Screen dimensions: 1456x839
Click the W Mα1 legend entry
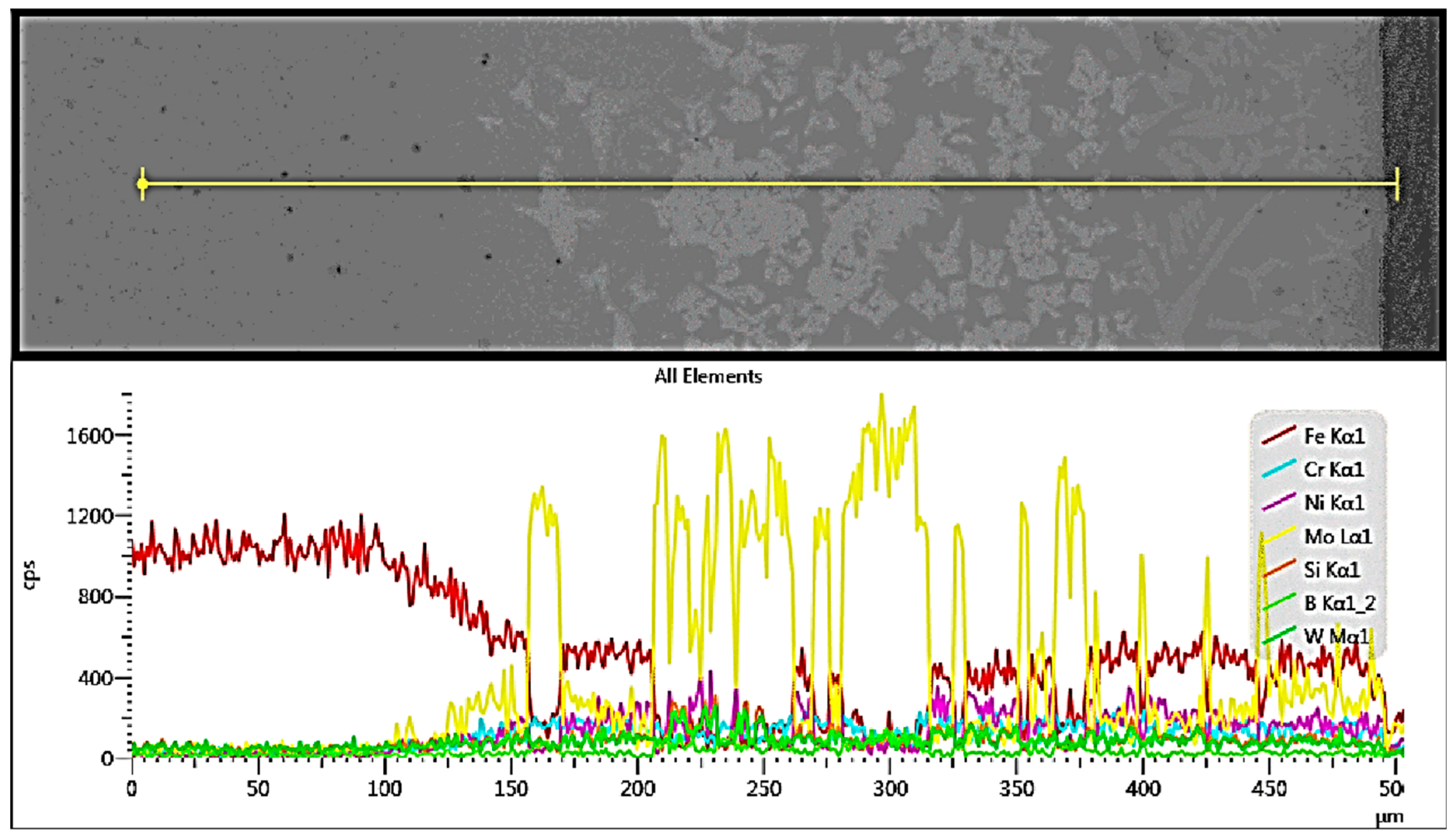[x=1336, y=636]
